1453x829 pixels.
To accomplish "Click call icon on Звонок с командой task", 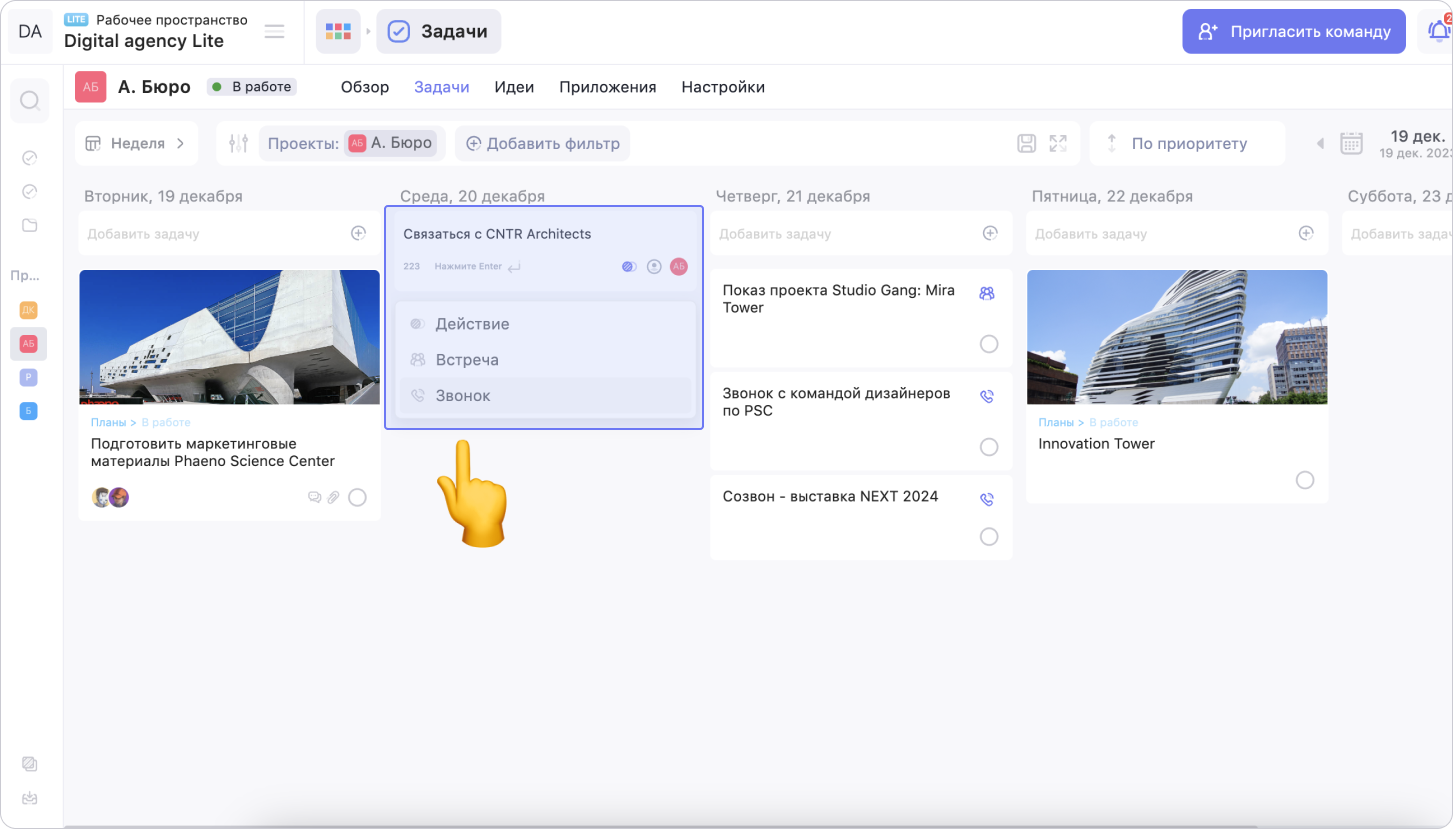I will coord(987,396).
